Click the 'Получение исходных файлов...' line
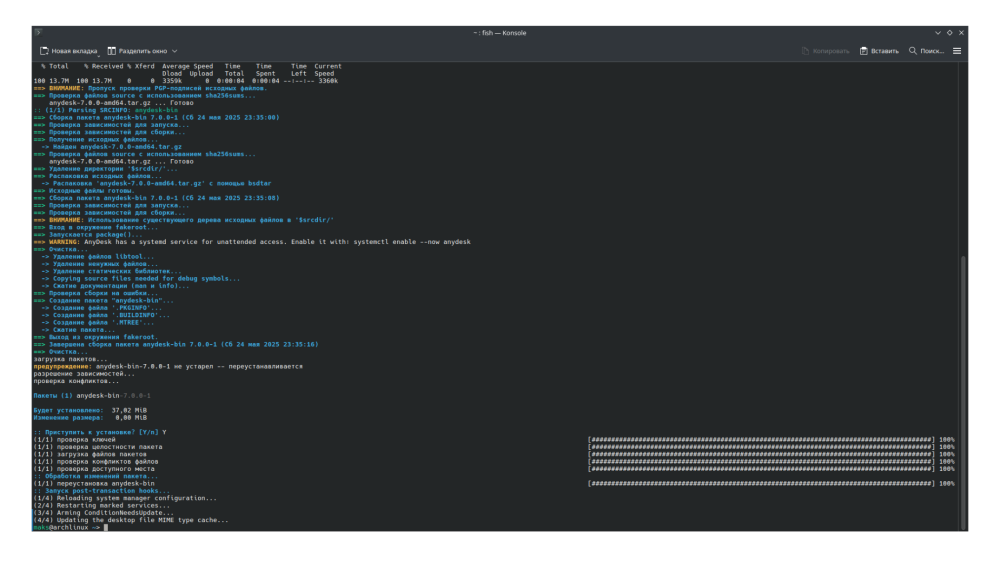 click(x=96, y=140)
